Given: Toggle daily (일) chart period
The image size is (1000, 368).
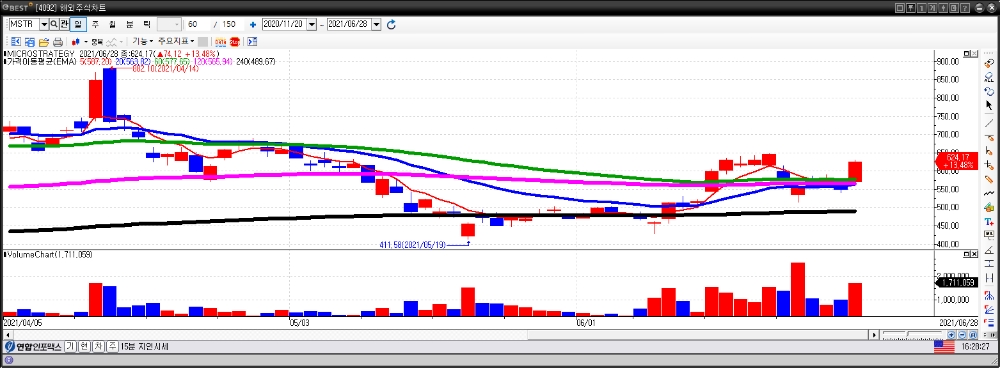Looking at the screenshot, I should [x=78, y=24].
